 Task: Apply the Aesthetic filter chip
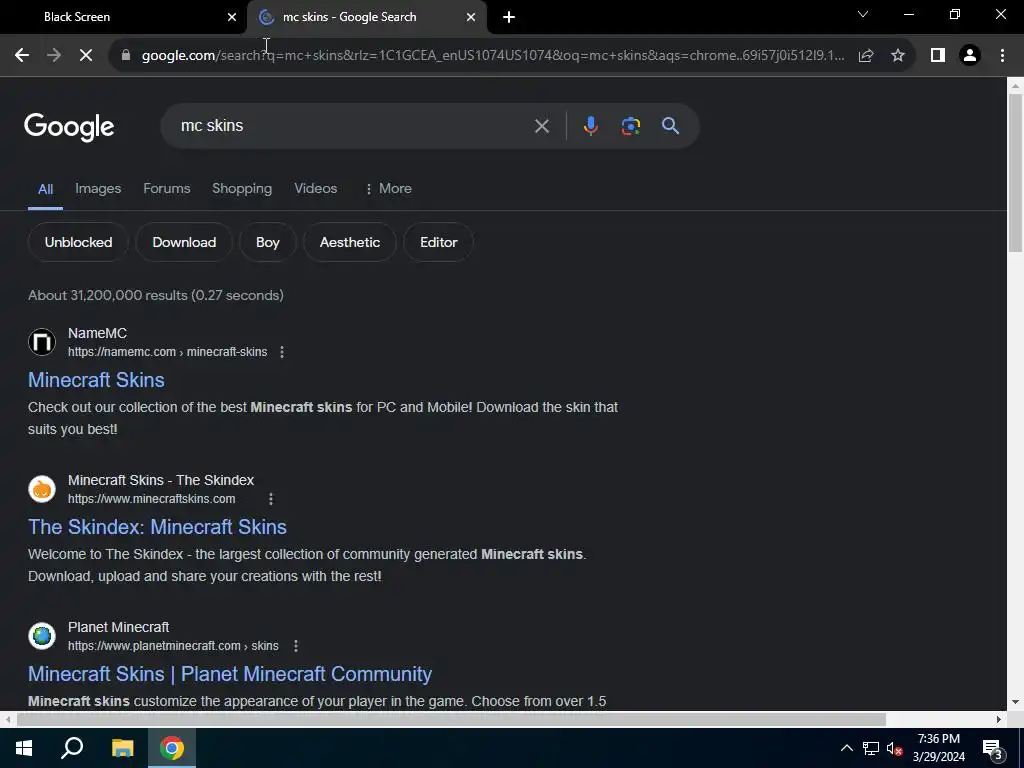click(x=350, y=242)
